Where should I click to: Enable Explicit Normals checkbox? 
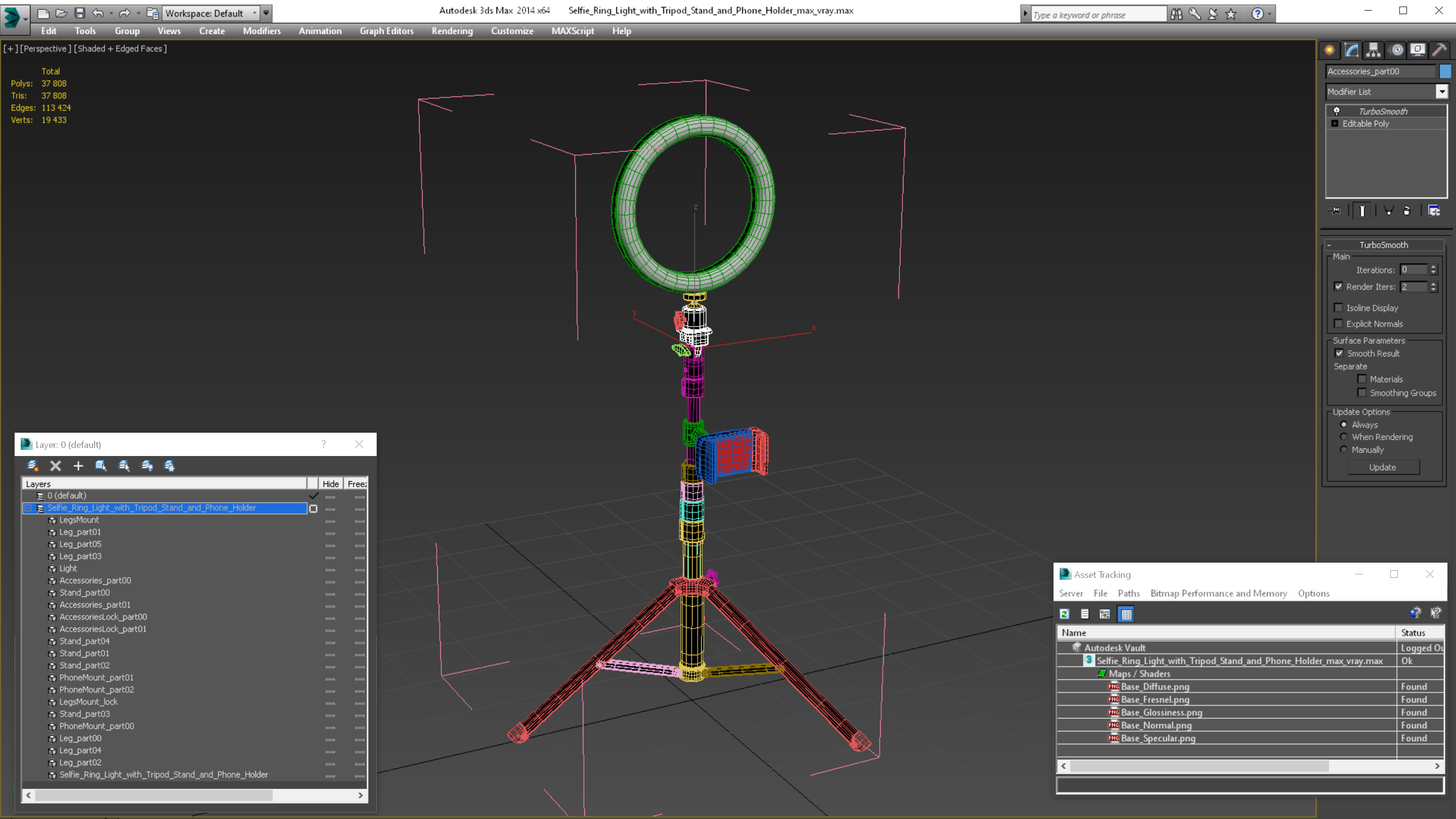(x=1338, y=324)
